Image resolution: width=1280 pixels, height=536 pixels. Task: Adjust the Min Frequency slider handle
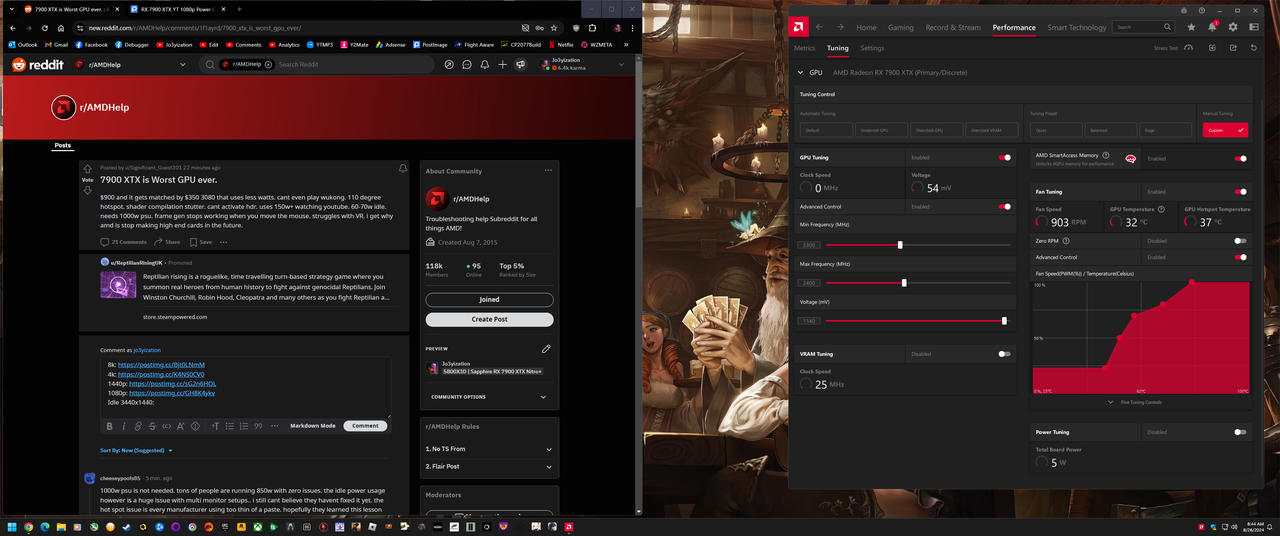(900, 245)
